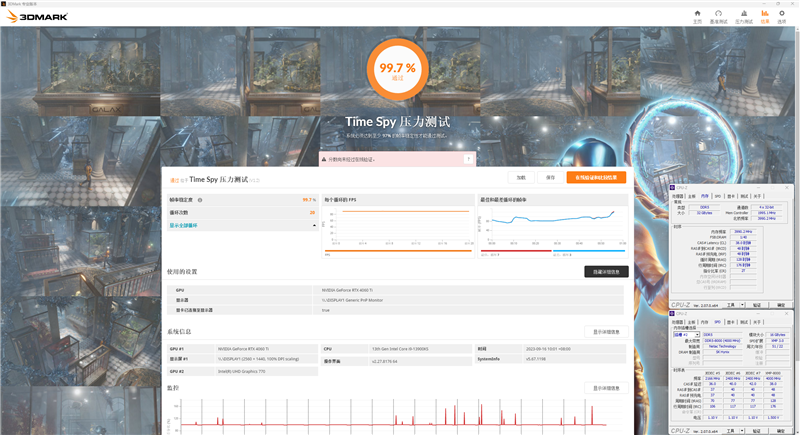Click the Load (加载) button
Viewport: 800px width, 435px height.
pyautogui.click(x=521, y=177)
